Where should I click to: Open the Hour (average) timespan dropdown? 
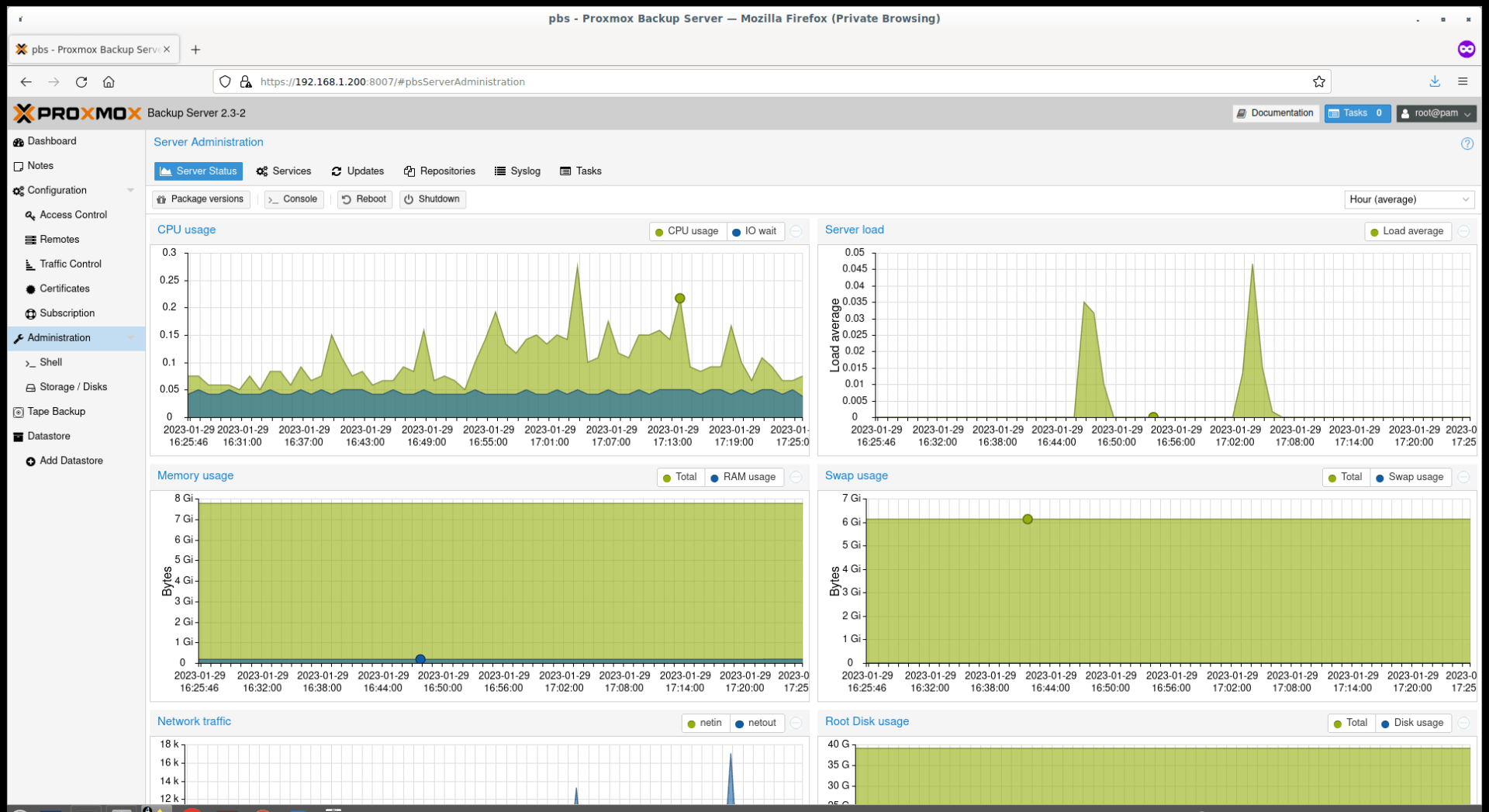1408,199
